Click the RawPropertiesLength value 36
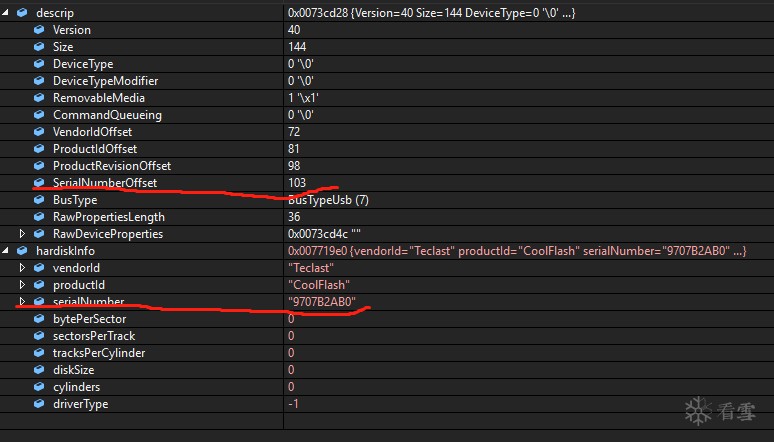The height and width of the screenshot is (442, 774). pos(294,217)
